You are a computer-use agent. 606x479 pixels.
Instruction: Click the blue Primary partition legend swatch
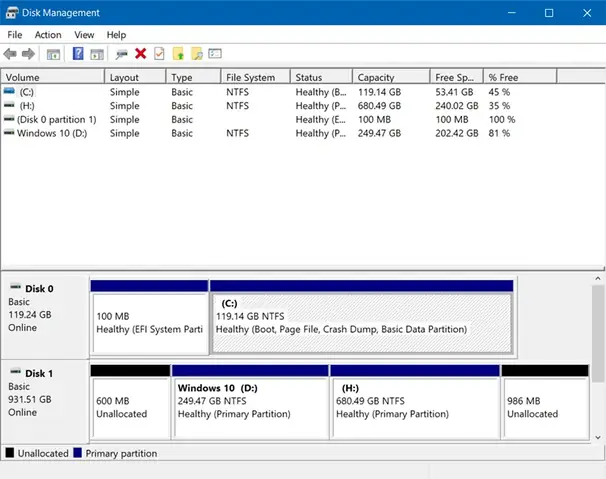coord(77,453)
